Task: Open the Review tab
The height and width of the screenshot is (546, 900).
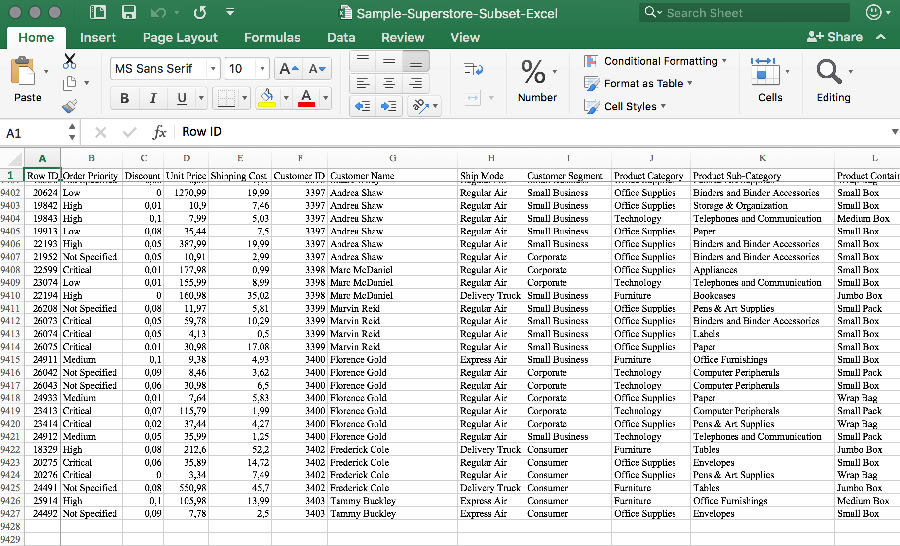Action: (402, 37)
